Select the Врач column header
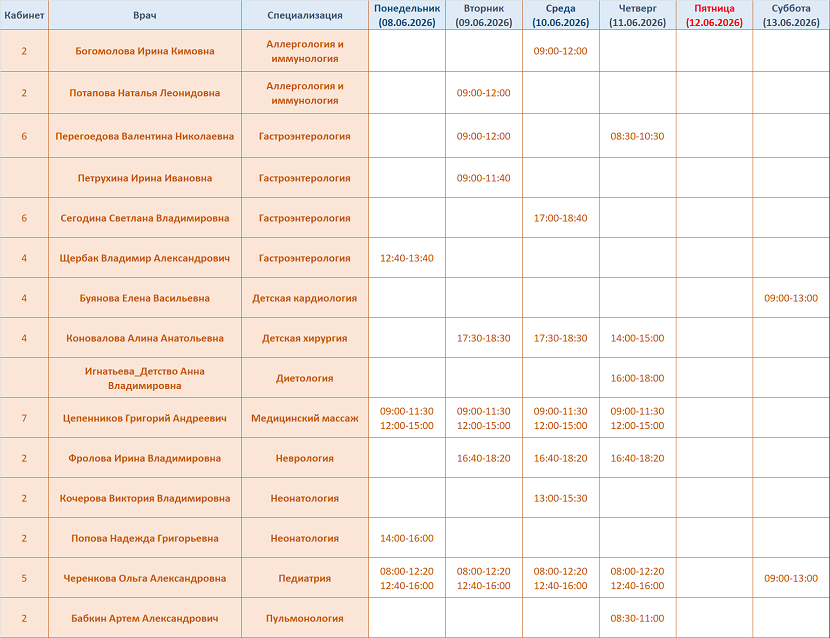This screenshot has width=830, height=638. [145, 15]
